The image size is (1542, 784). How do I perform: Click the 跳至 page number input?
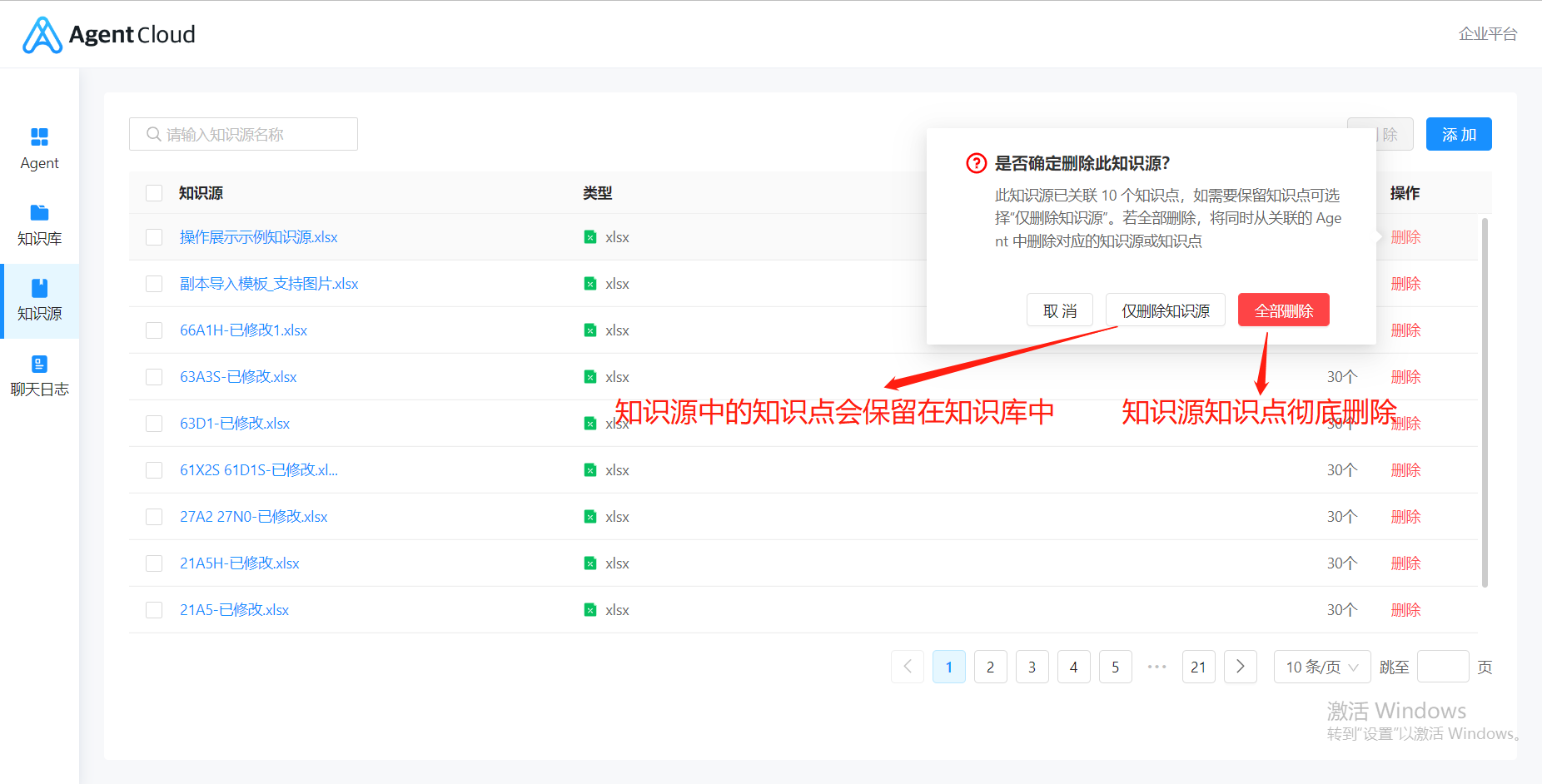click(x=1443, y=667)
